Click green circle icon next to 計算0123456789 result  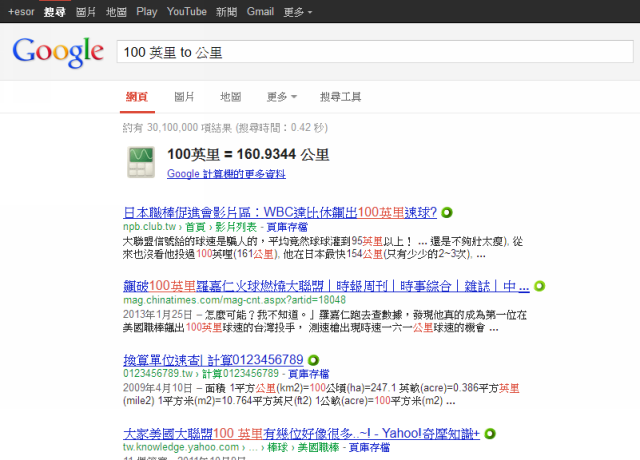pos(313,360)
